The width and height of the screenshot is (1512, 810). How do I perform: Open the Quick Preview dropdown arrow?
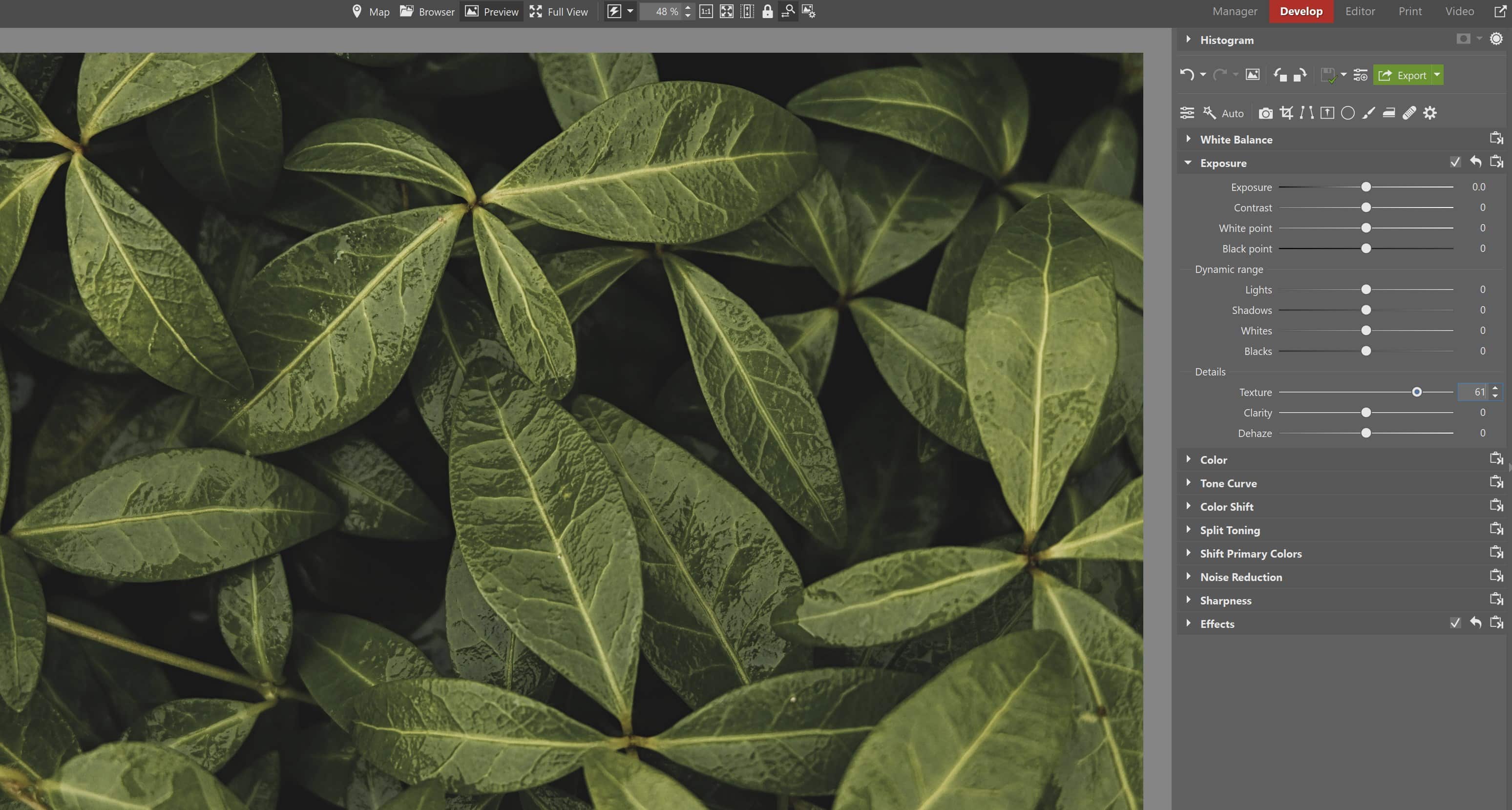point(630,11)
